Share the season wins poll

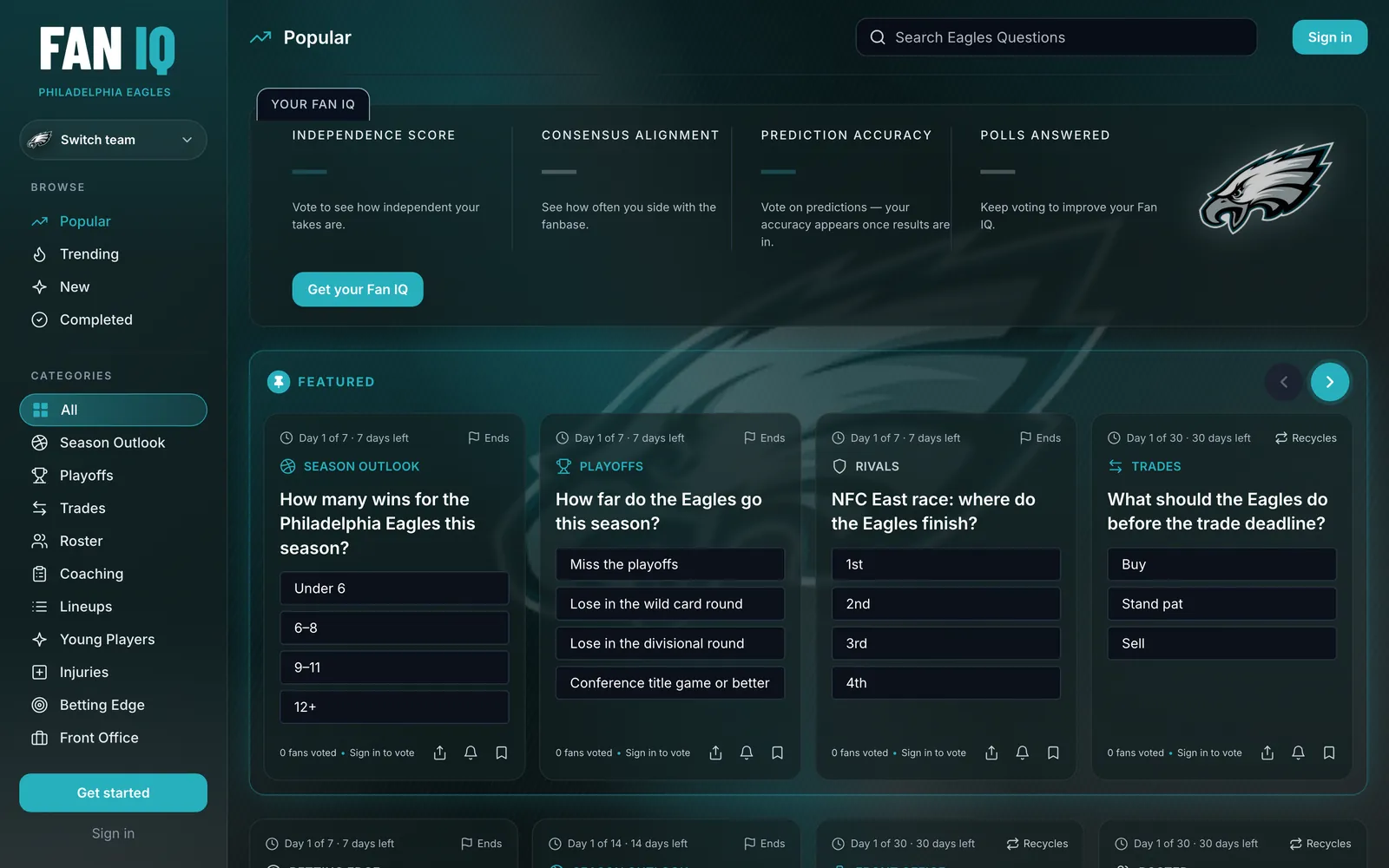[x=440, y=753]
